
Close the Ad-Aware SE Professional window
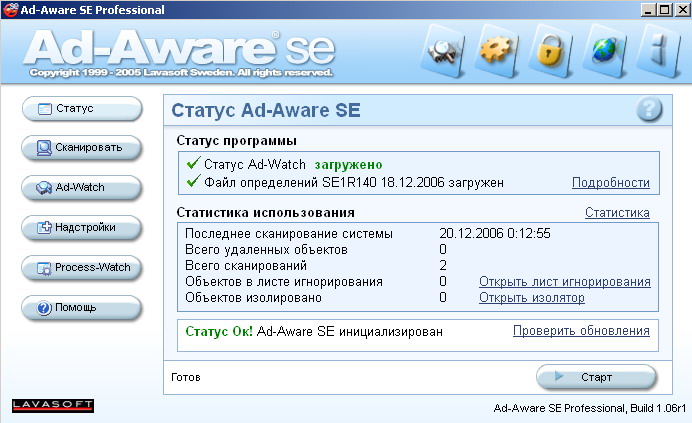(682, 10)
